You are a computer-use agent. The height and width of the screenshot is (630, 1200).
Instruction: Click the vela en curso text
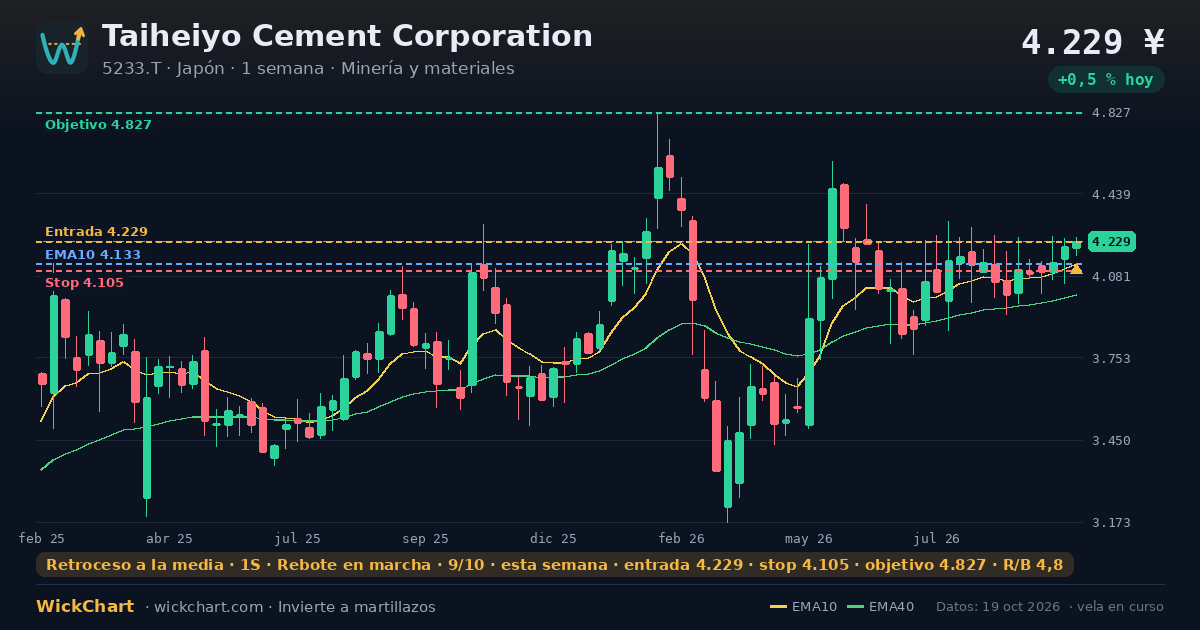(x=1121, y=607)
